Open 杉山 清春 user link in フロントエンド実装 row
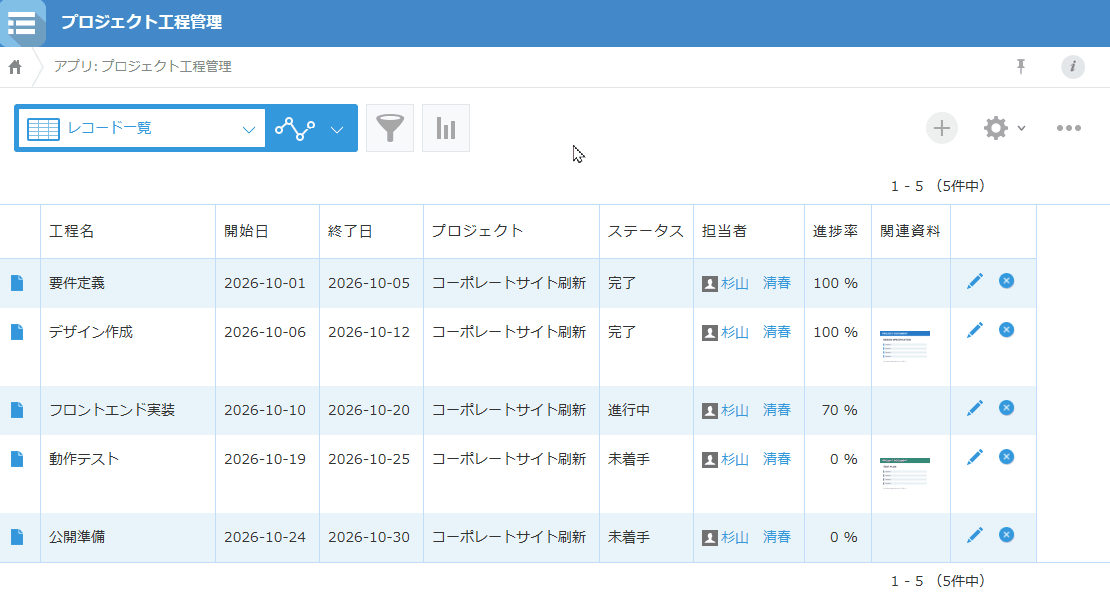 (x=755, y=410)
